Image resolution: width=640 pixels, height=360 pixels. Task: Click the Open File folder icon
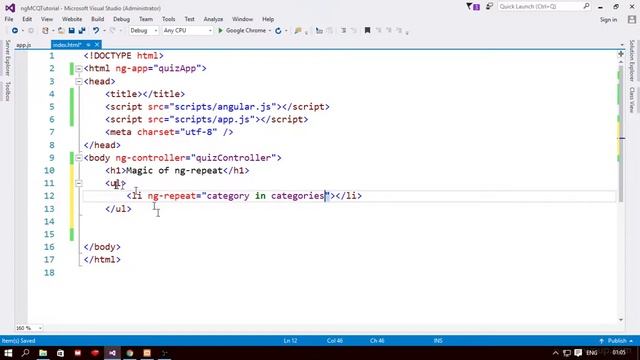61,31
